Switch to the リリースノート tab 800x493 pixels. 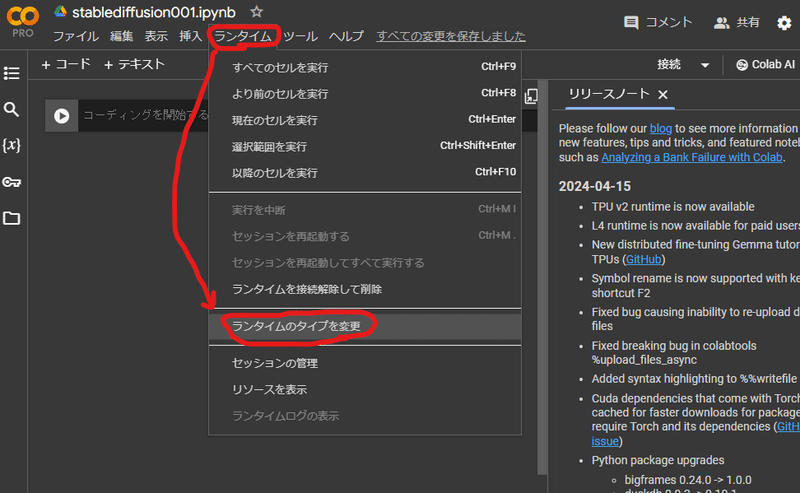point(609,94)
